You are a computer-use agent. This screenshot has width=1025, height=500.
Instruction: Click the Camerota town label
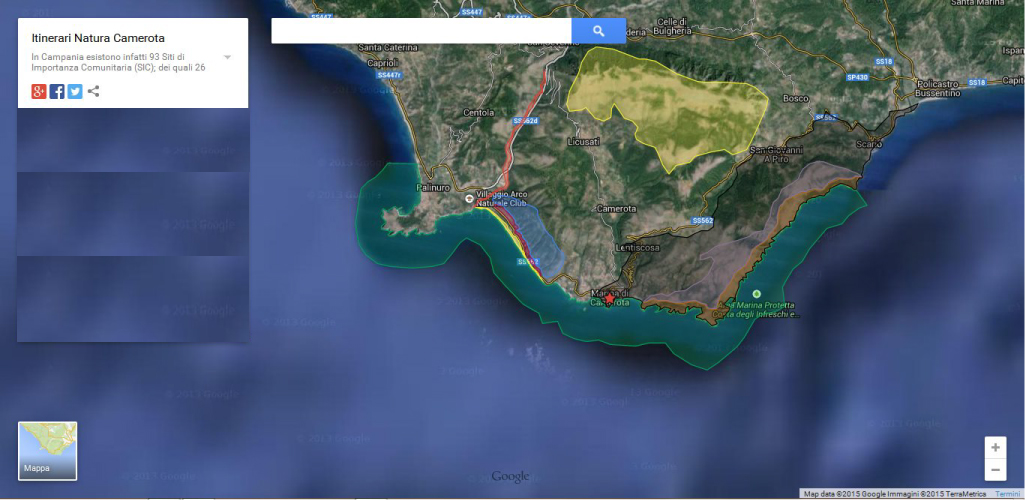tap(616, 208)
